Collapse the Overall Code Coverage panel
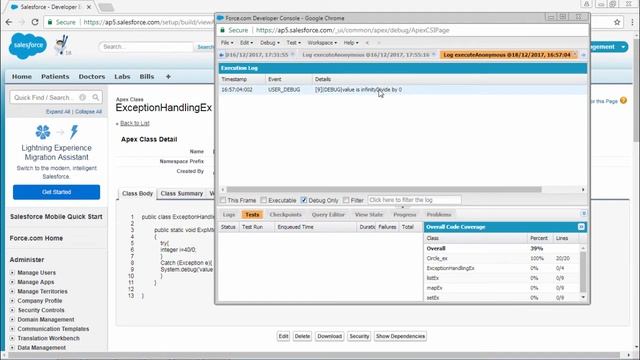 coord(581,227)
